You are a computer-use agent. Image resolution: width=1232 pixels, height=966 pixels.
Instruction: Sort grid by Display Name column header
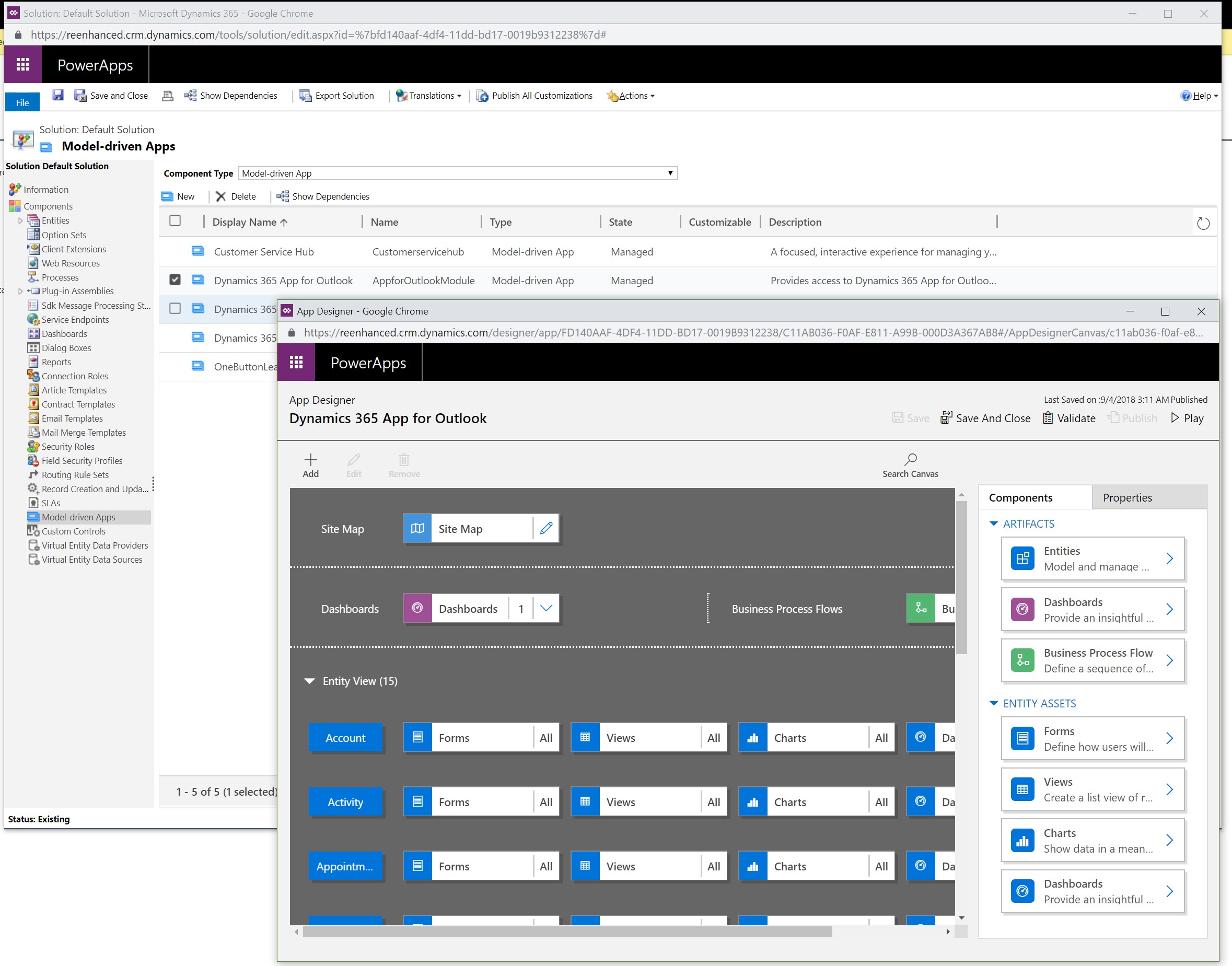[250, 222]
